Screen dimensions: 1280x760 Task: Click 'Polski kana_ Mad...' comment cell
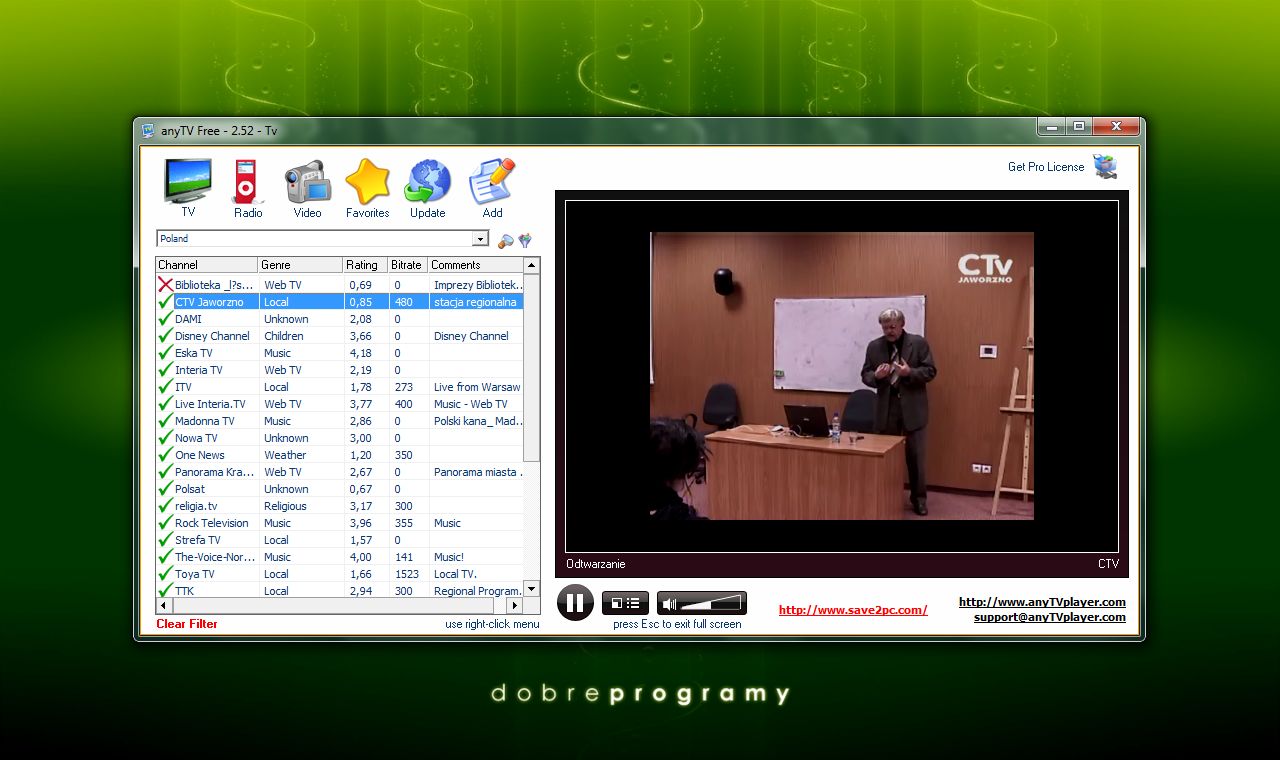pyautogui.click(x=477, y=421)
